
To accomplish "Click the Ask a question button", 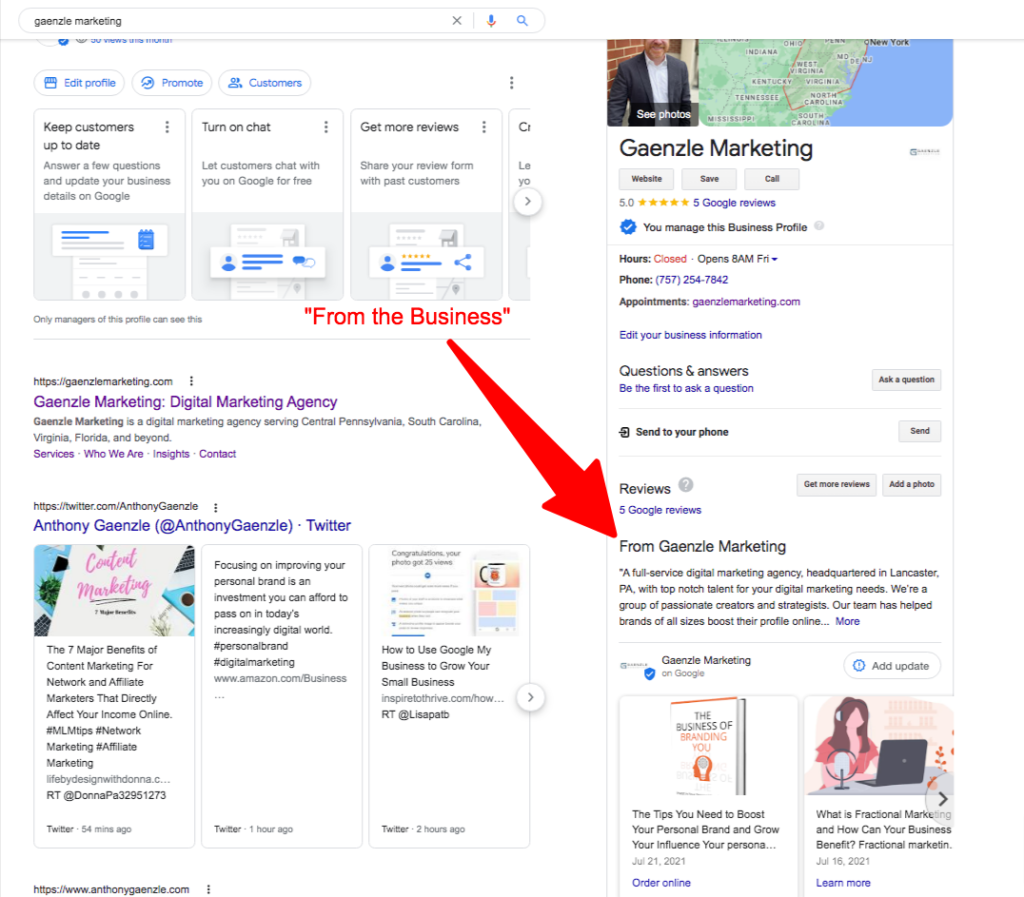I will (906, 380).
